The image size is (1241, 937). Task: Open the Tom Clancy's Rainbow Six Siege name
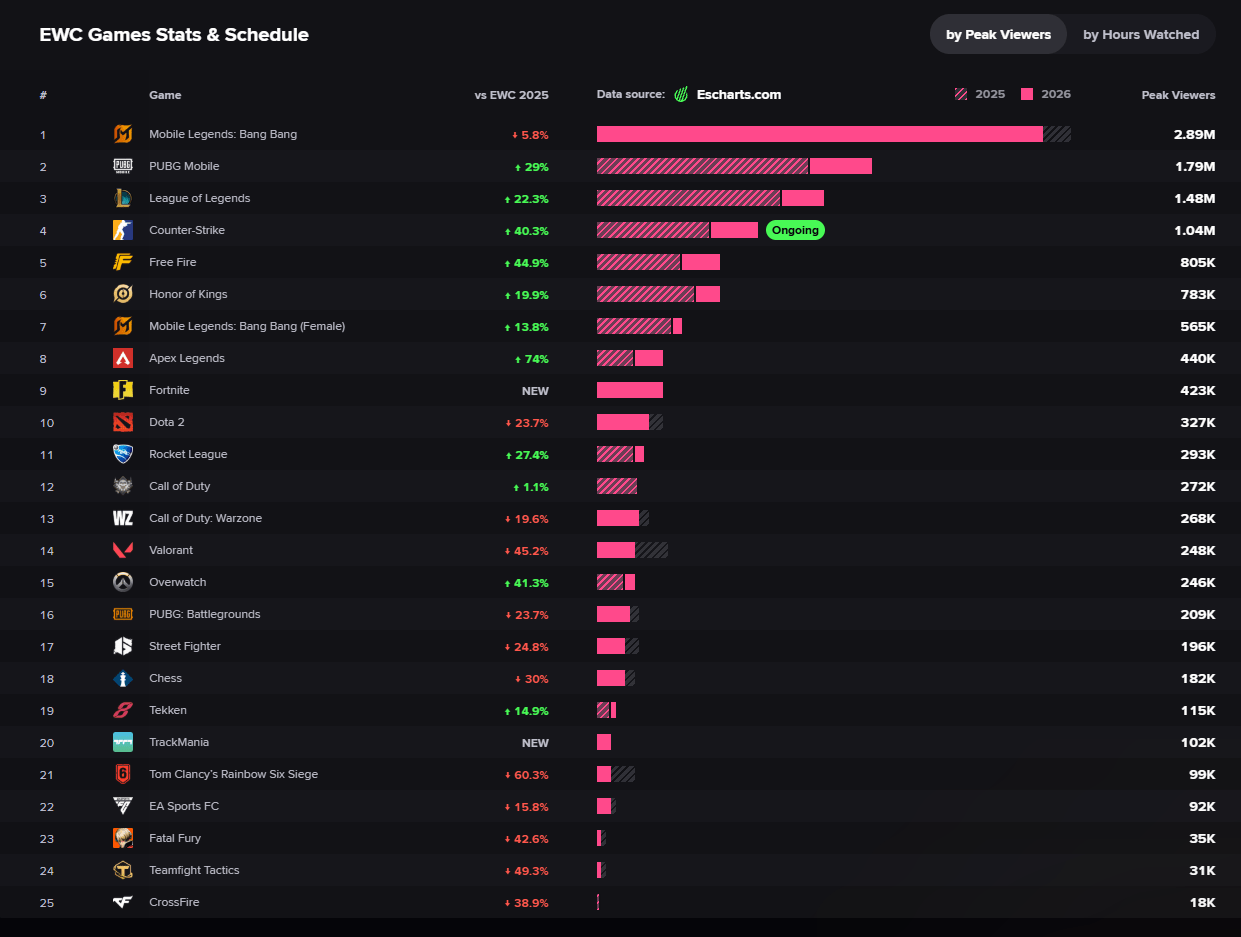233,774
